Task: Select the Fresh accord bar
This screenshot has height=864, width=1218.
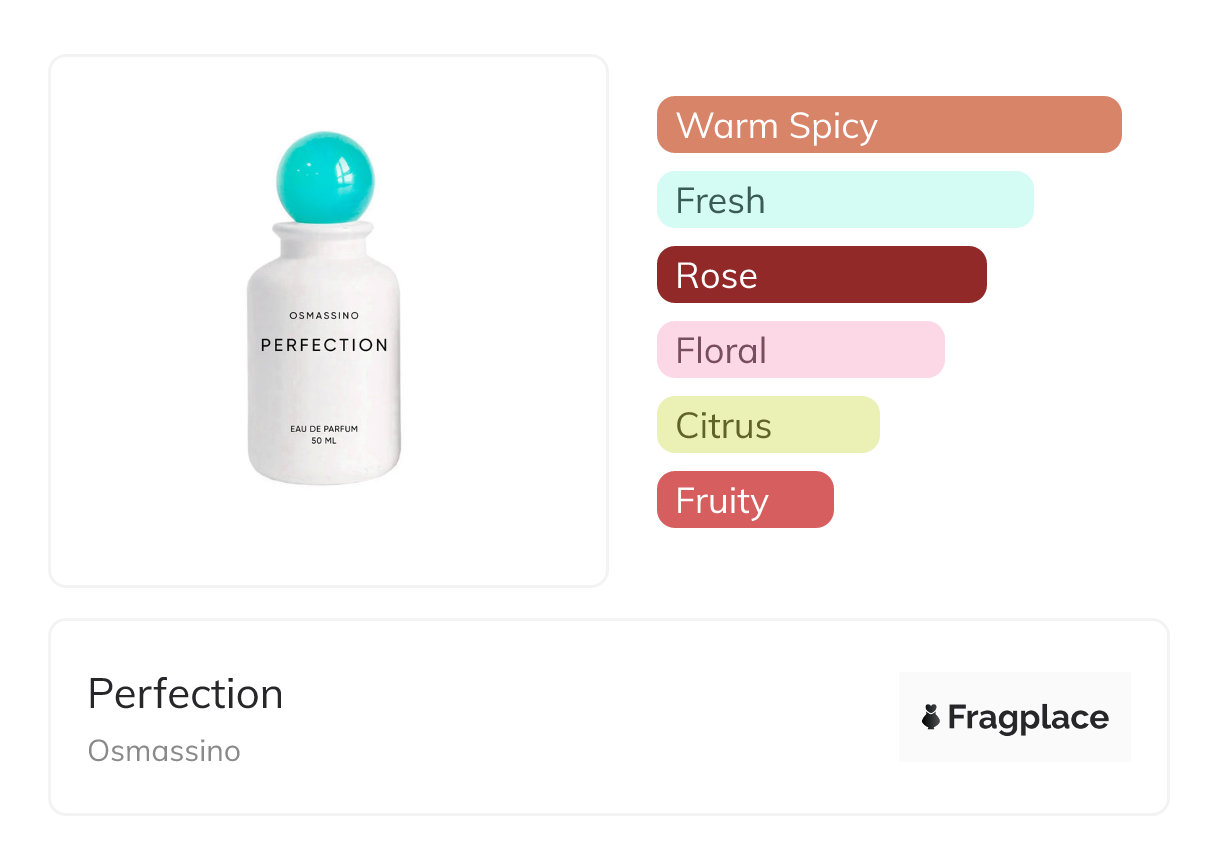Action: coord(844,200)
